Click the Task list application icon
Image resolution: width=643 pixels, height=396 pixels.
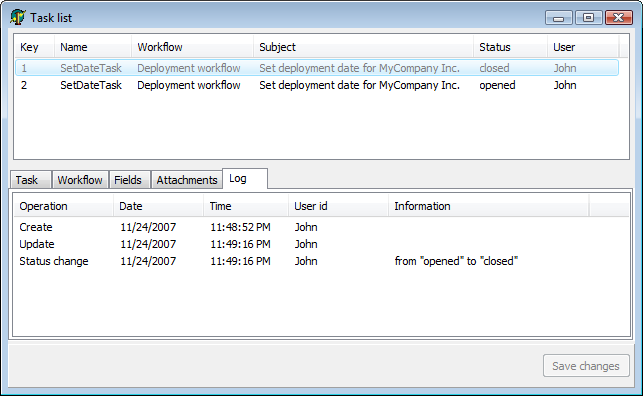pos(18,17)
